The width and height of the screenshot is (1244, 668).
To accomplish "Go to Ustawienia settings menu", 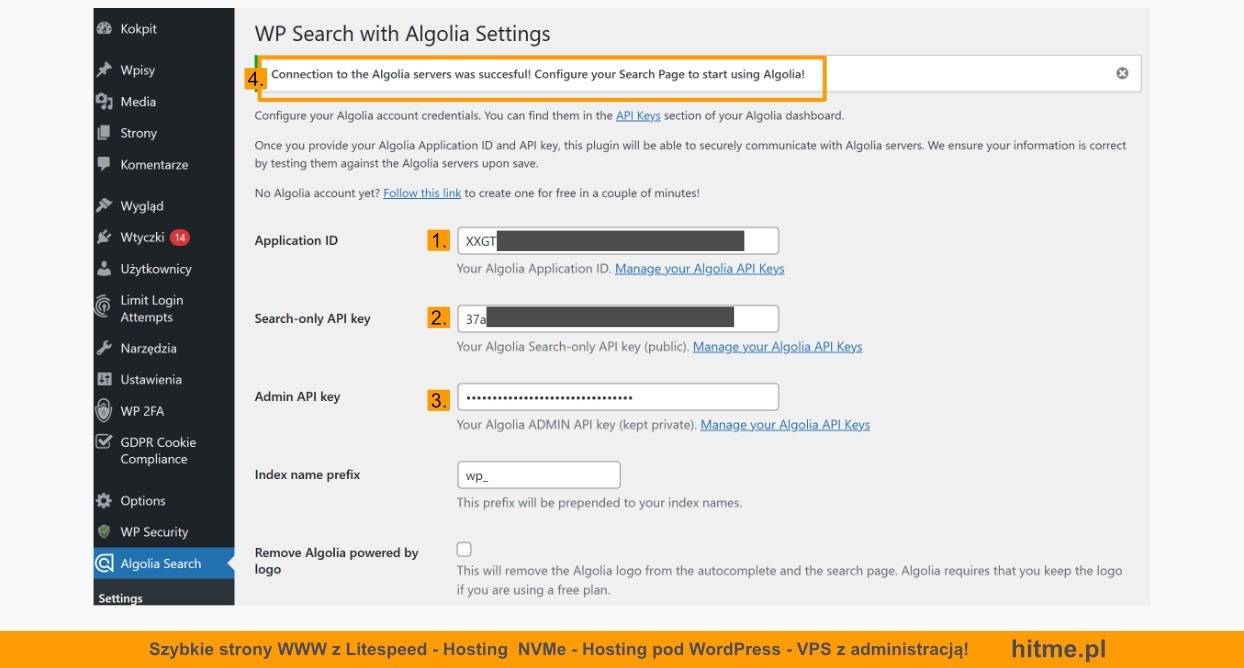I will pos(151,380).
